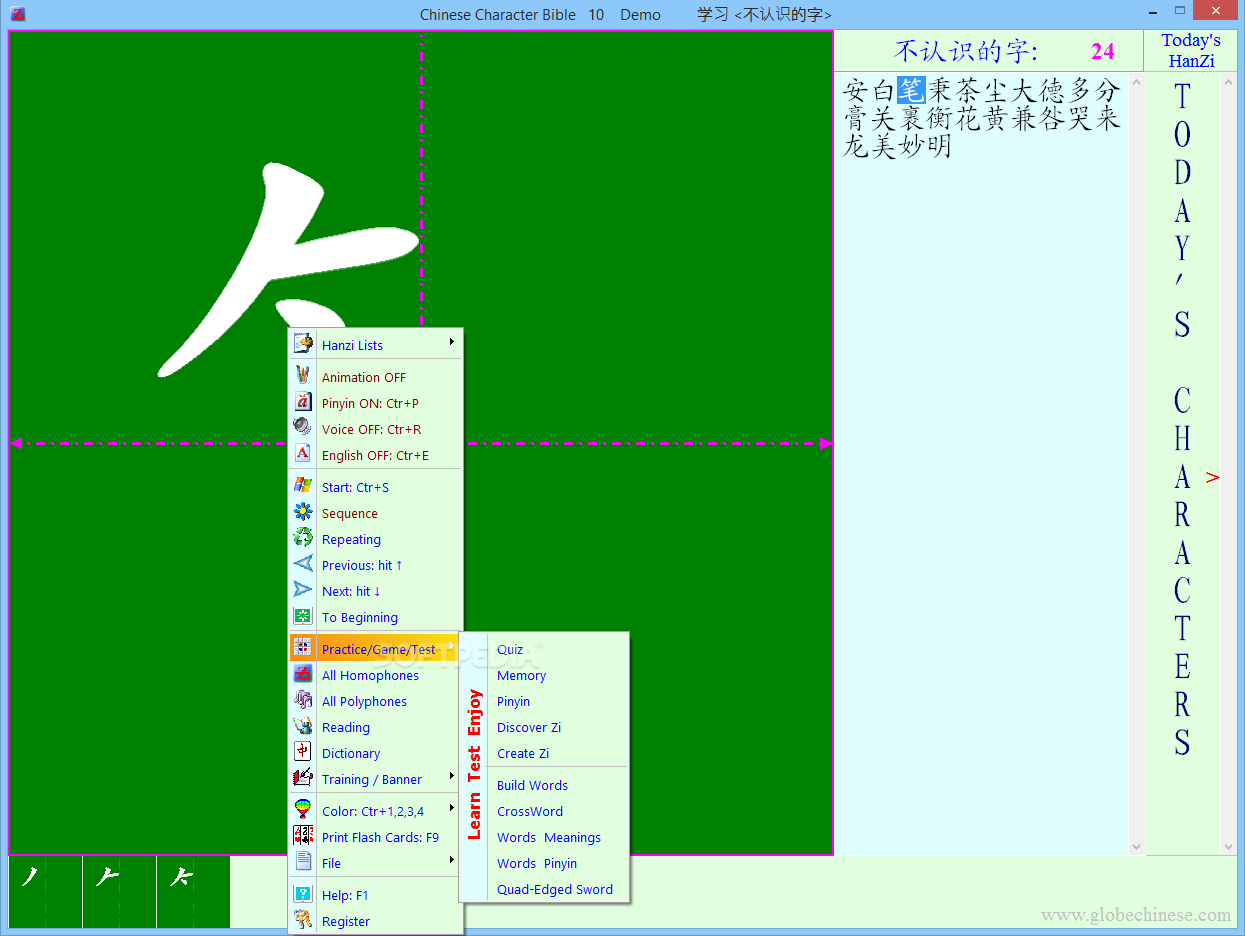The height and width of the screenshot is (936, 1245).
Task: Click character list scrollbar down arrow
Action: click(1136, 847)
